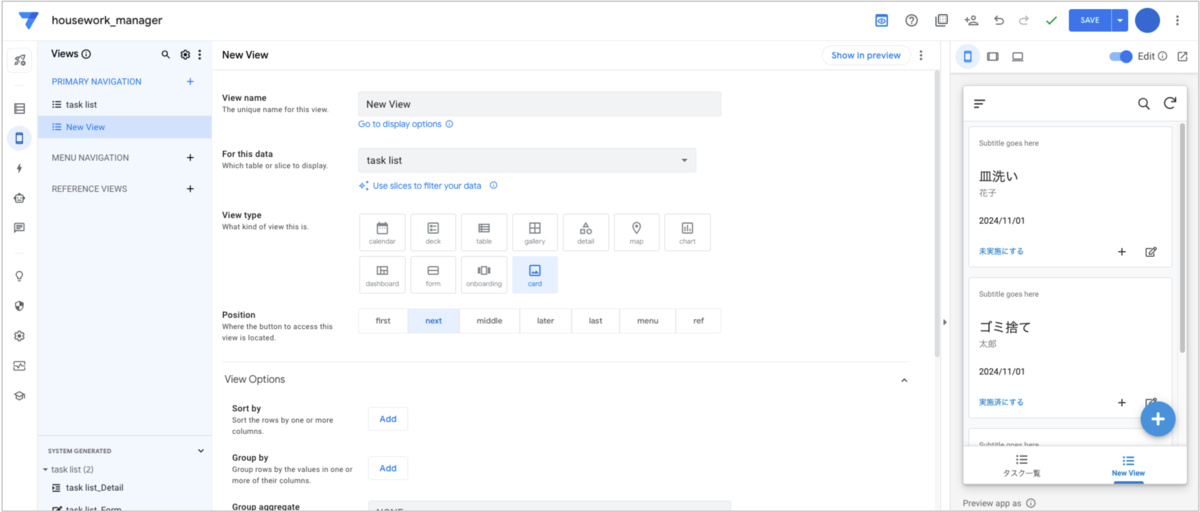Image resolution: width=1200 pixels, height=512 pixels.
Task: Follow Go to display options link
Action: [400, 124]
